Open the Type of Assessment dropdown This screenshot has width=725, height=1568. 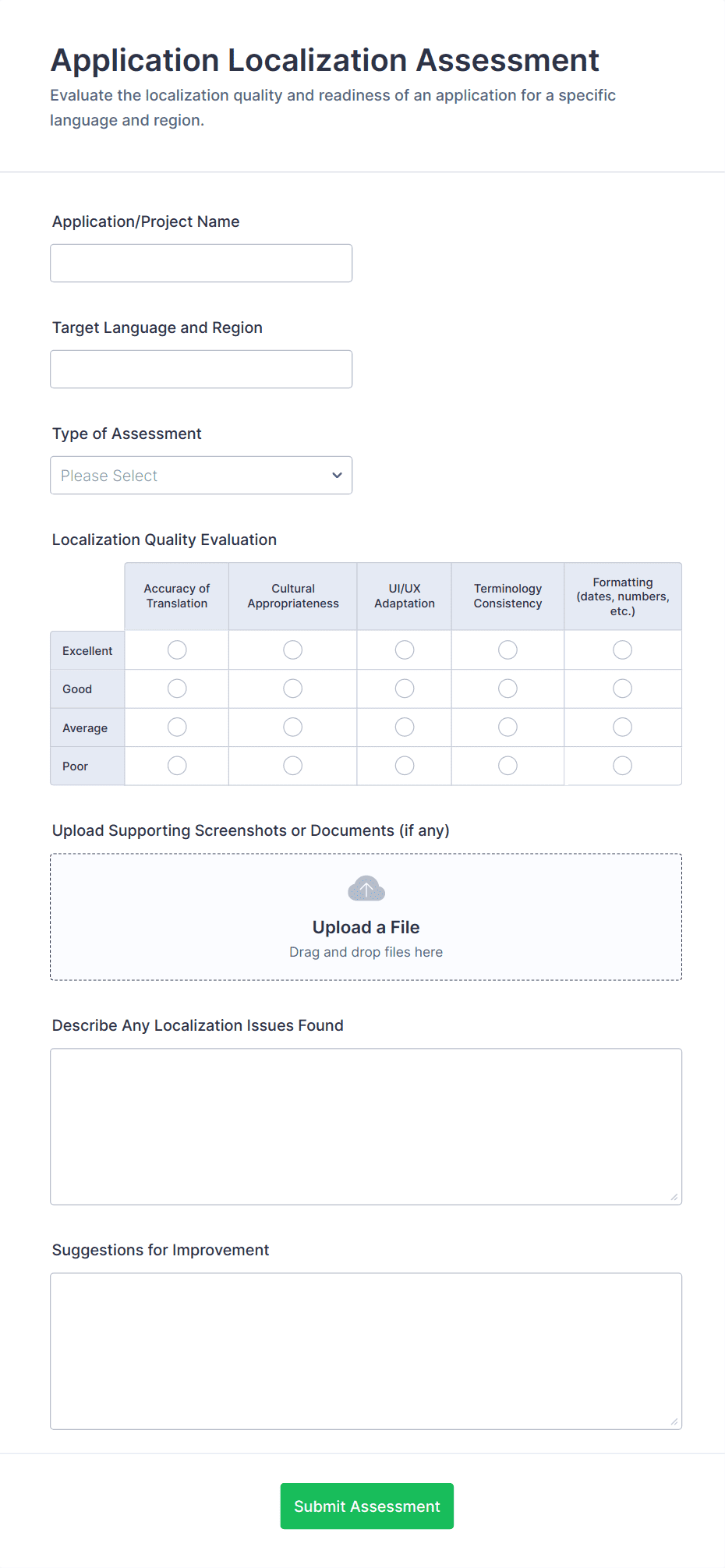(x=200, y=475)
